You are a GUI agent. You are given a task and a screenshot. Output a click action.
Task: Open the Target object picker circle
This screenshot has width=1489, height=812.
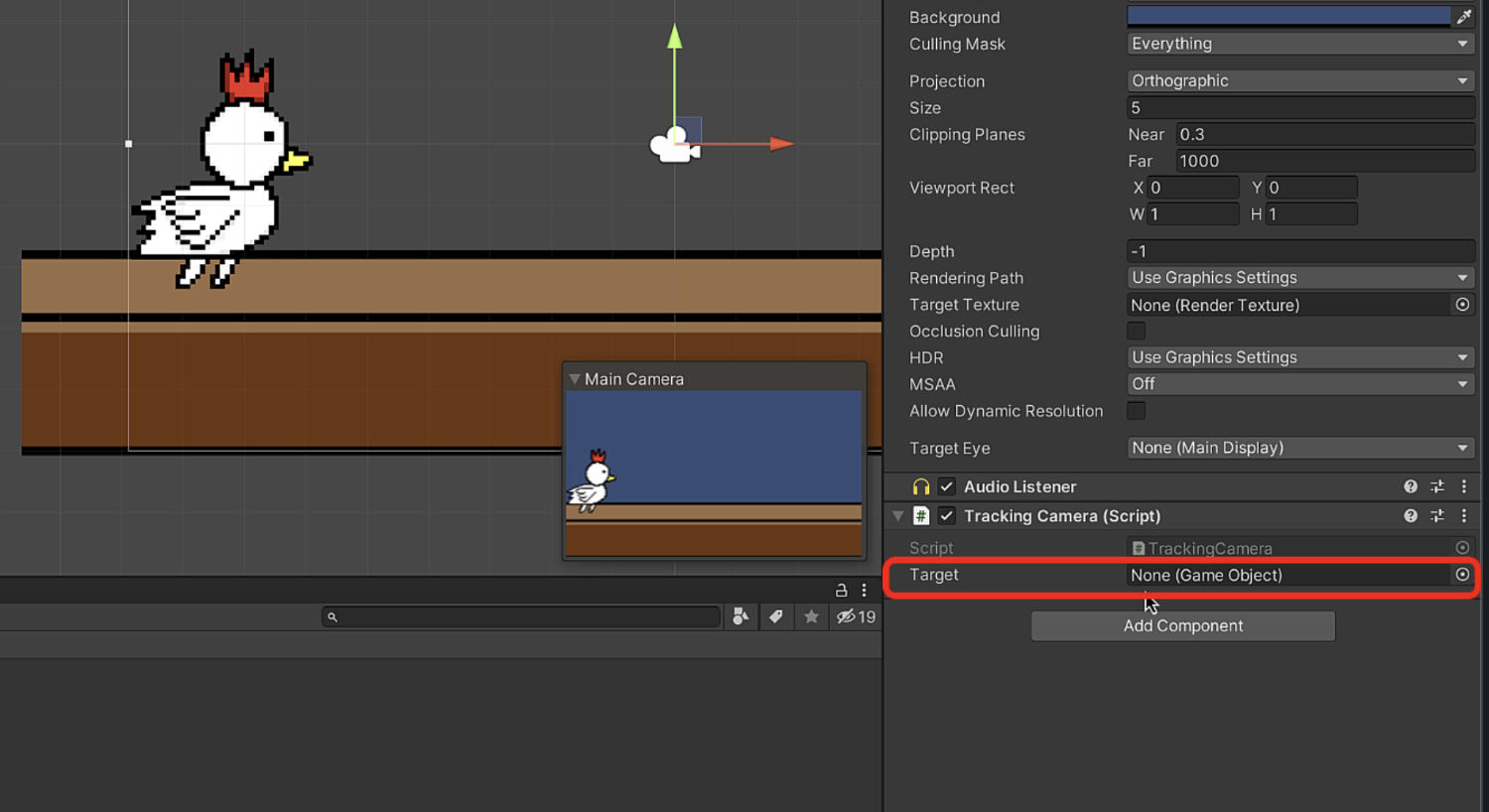[x=1462, y=575]
